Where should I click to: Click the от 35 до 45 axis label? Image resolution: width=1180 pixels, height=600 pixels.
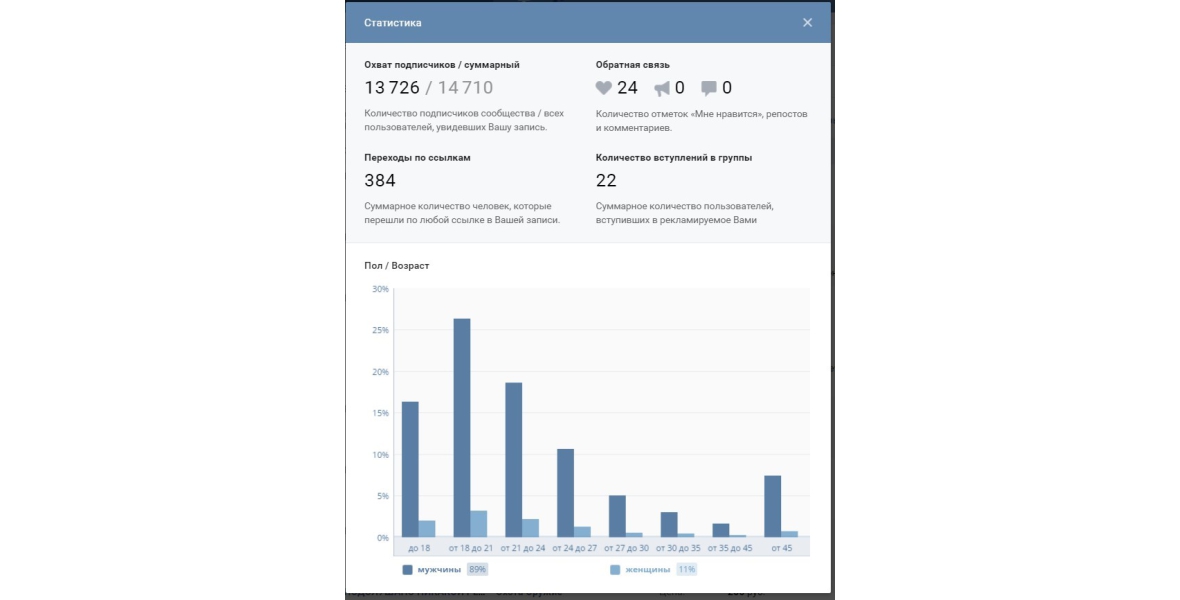pyautogui.click(x=730, y=548)
